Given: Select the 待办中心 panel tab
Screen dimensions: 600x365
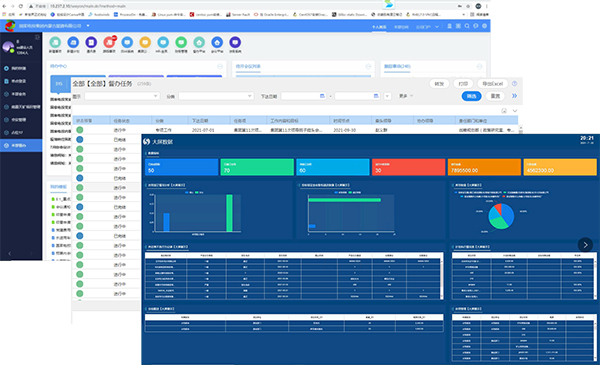Looking at the screenshot, I should [59, 66].
